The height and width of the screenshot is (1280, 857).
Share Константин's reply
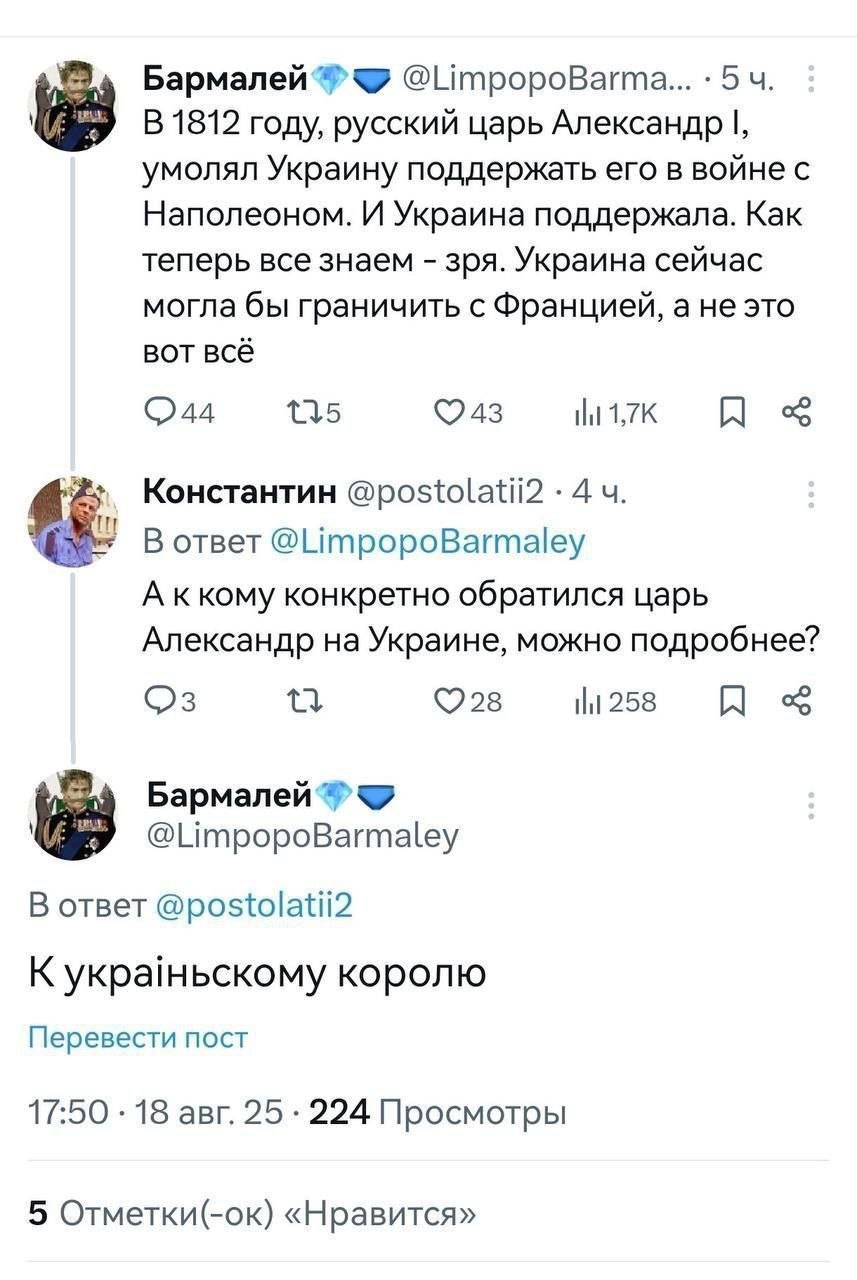(x=797, y=702)
